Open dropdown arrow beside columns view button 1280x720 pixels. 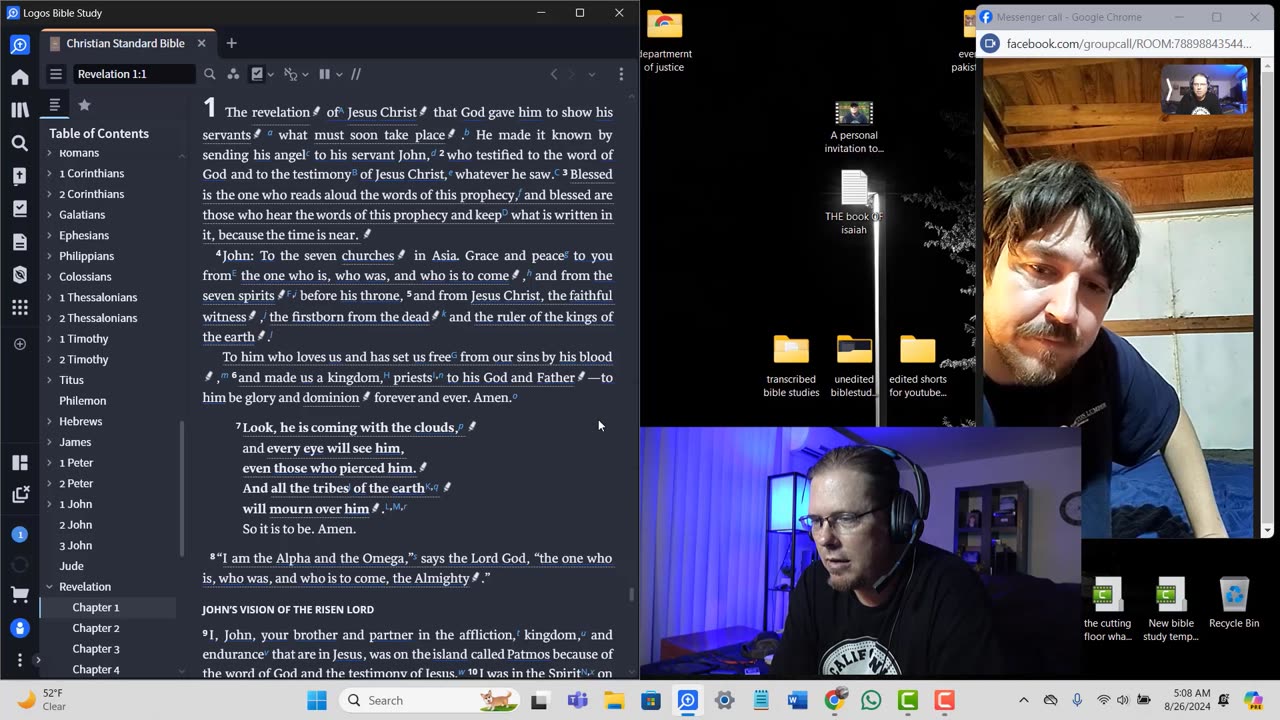[x=339, y=74]
